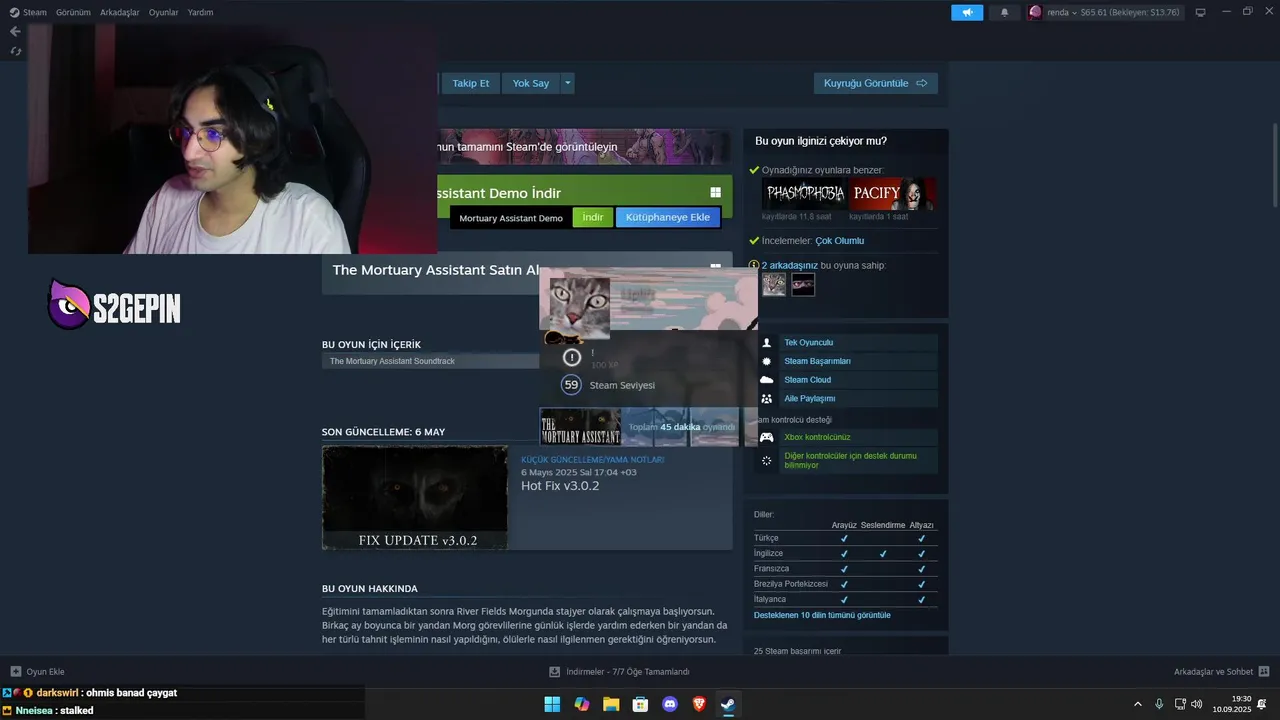Click the Steam taskbar icon
This screenshot has width=1280, height=720.
click(x=728, y=704)
